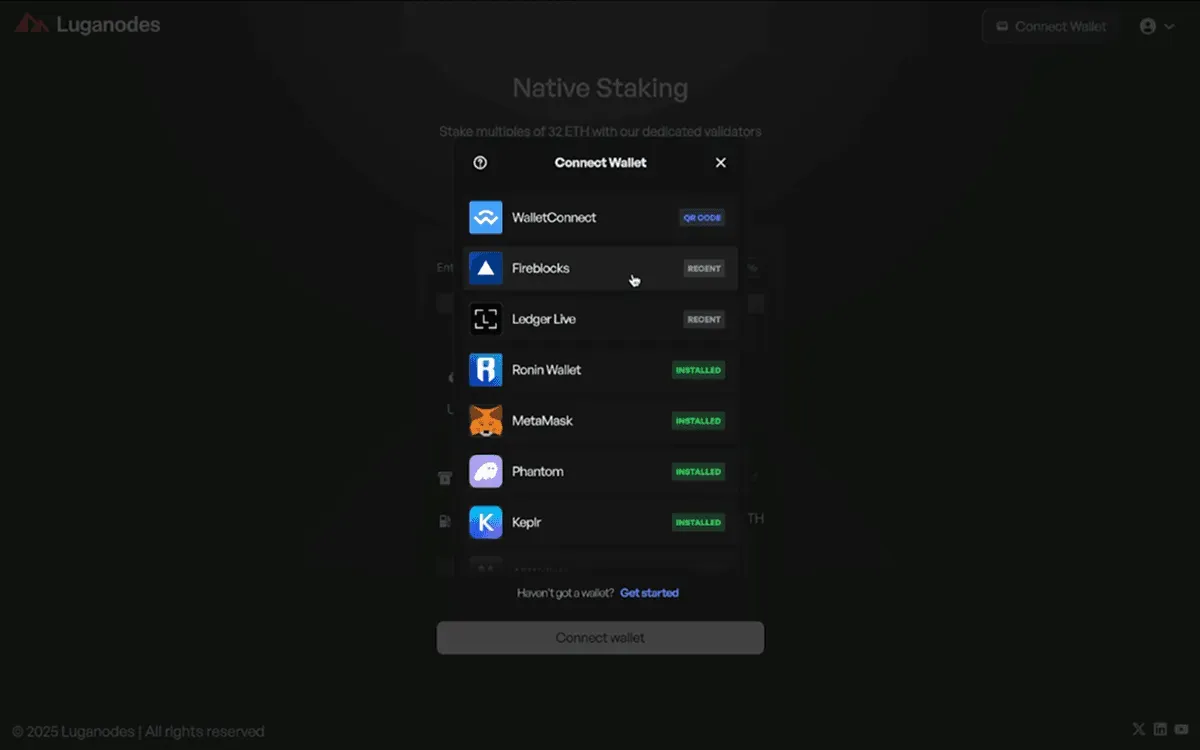Click the header Connect Wallet button
The width and height of the screenshot is (1200, 750).
pyautogui.click(x=1052, y=27)
